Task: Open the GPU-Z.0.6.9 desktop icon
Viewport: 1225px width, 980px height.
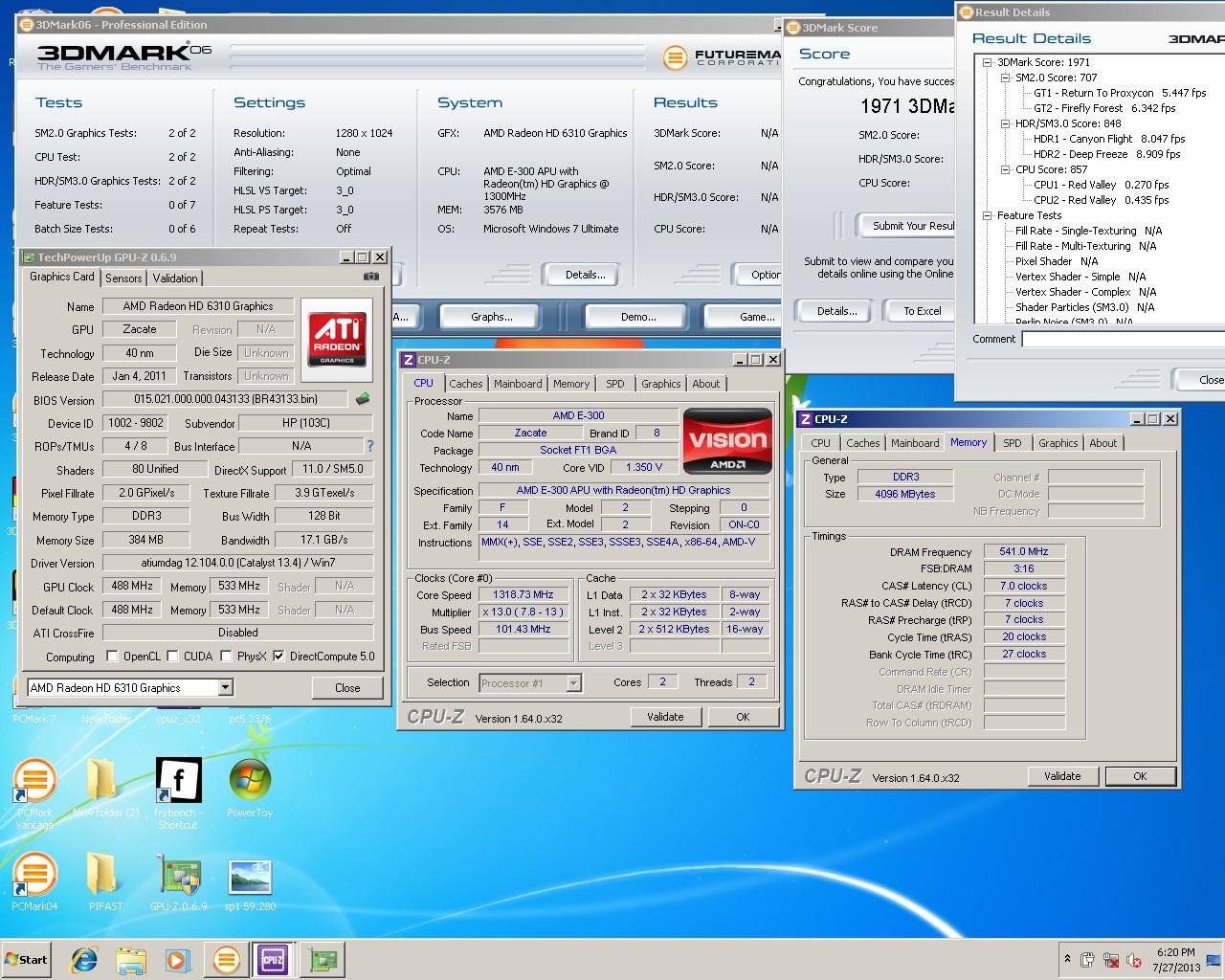Action: [x=177, y=880]
